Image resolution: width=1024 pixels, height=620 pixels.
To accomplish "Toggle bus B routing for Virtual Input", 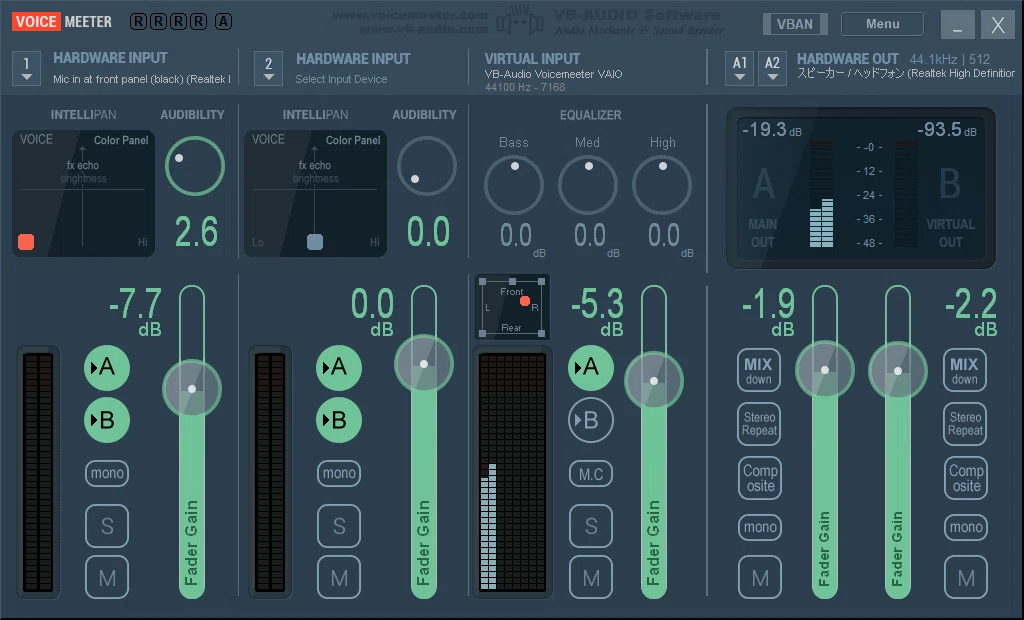I will 590,420.
